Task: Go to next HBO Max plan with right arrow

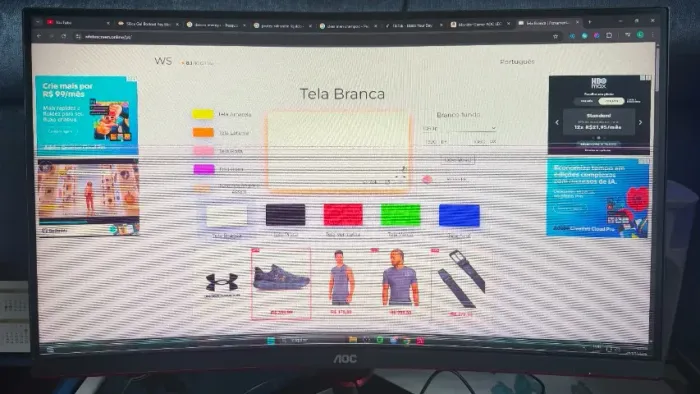Action: 640,122
